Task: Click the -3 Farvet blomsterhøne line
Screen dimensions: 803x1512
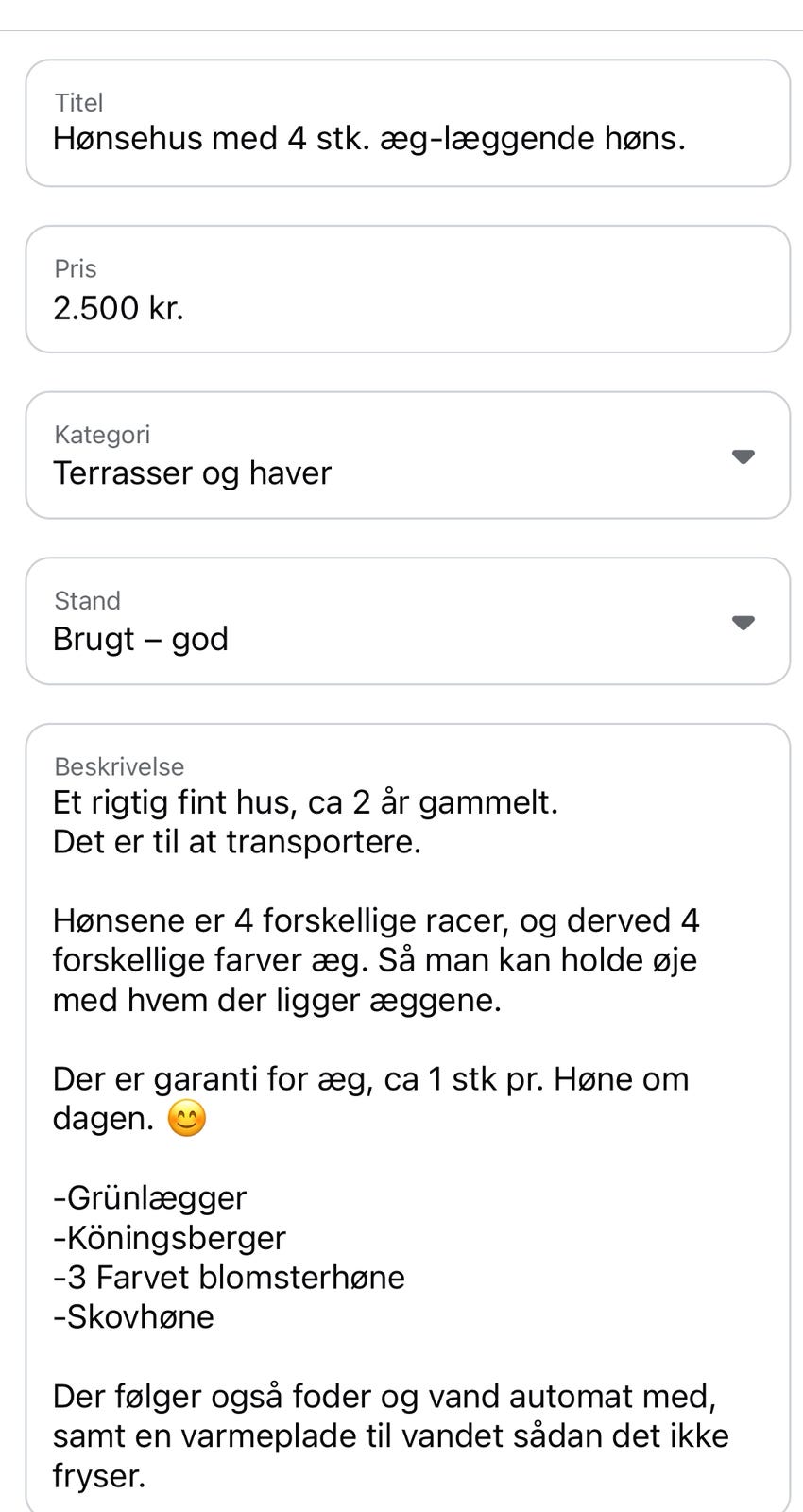Action: pos(229,1277)
